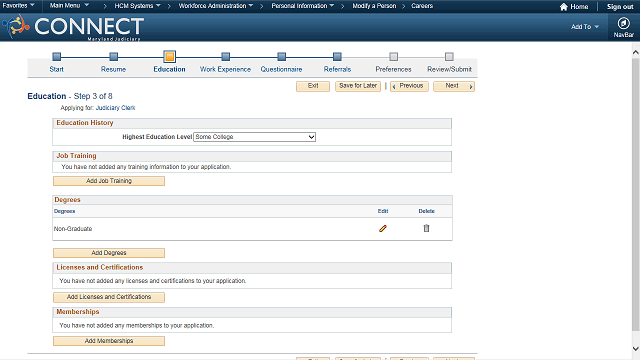Screen dimensions: 640x360
Task: Click Add Degrees button
Action: [x=109, y=253]
